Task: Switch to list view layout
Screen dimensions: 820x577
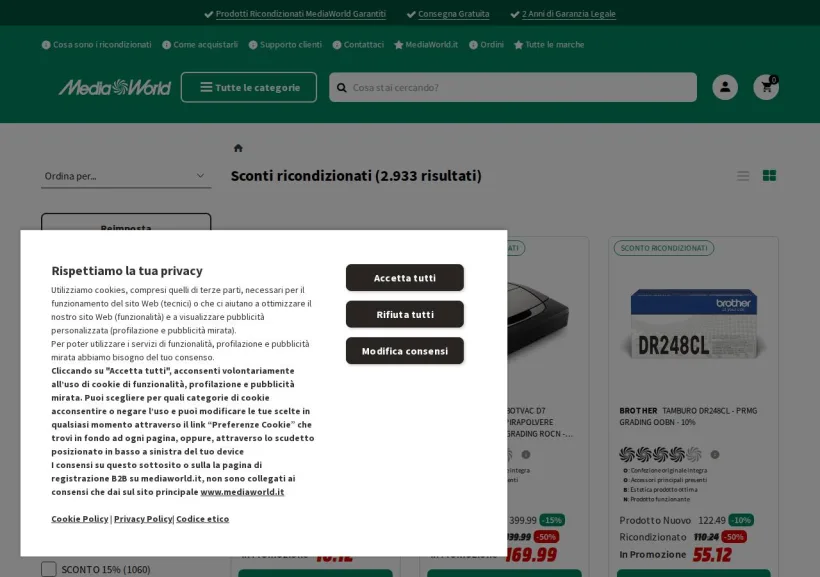Action: (743, 176)
